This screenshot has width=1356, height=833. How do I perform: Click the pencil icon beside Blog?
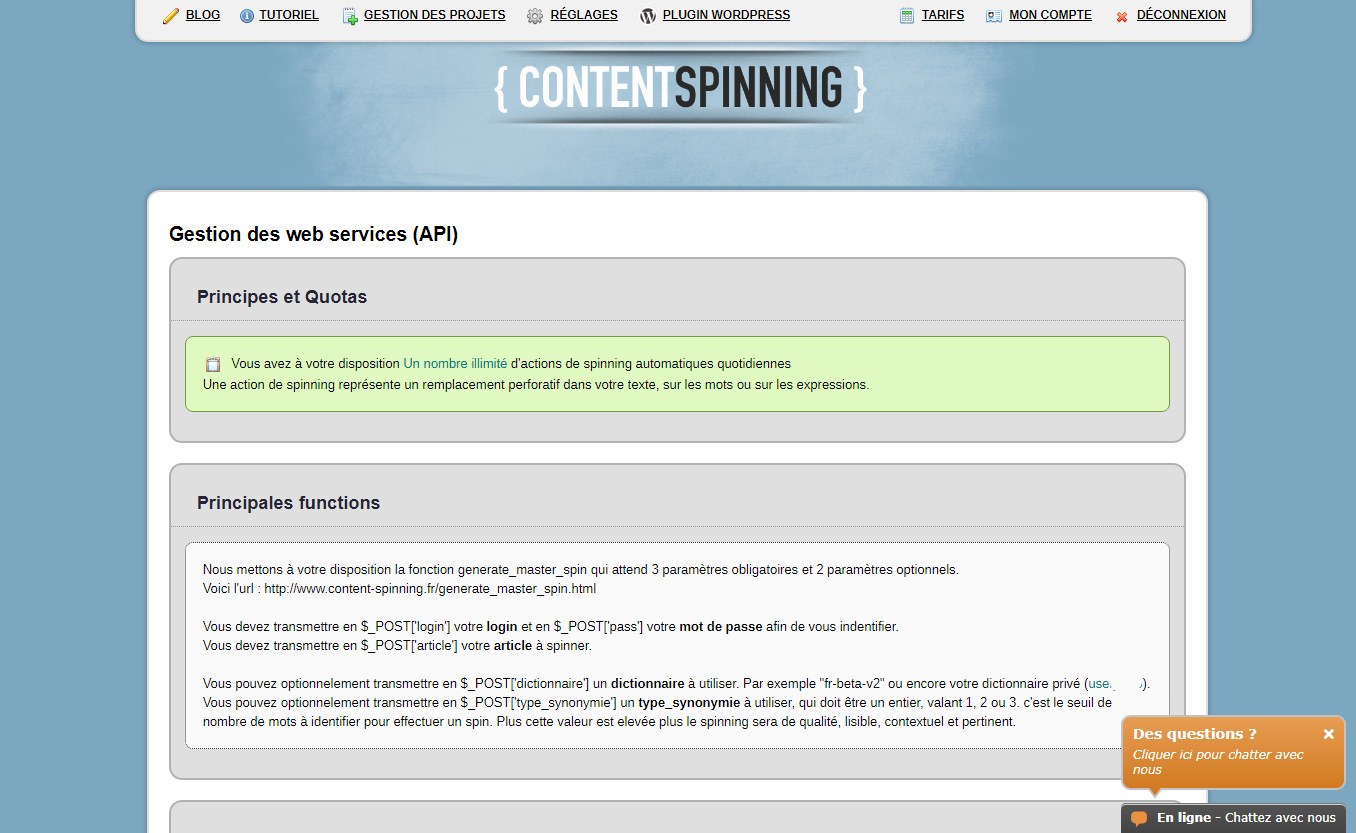pos(171,16)
